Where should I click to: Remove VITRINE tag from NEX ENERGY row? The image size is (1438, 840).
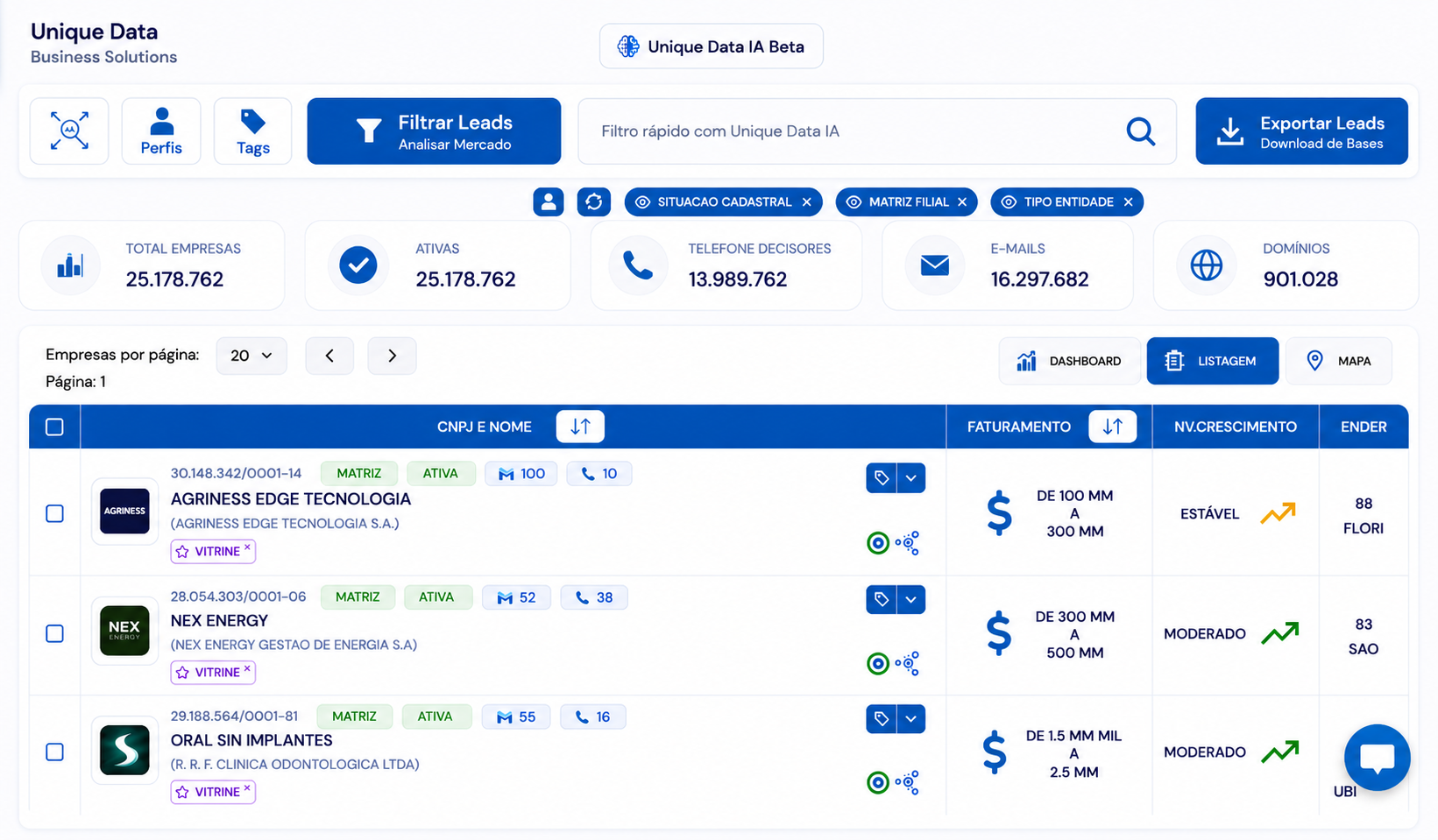[x=247, y=668]
